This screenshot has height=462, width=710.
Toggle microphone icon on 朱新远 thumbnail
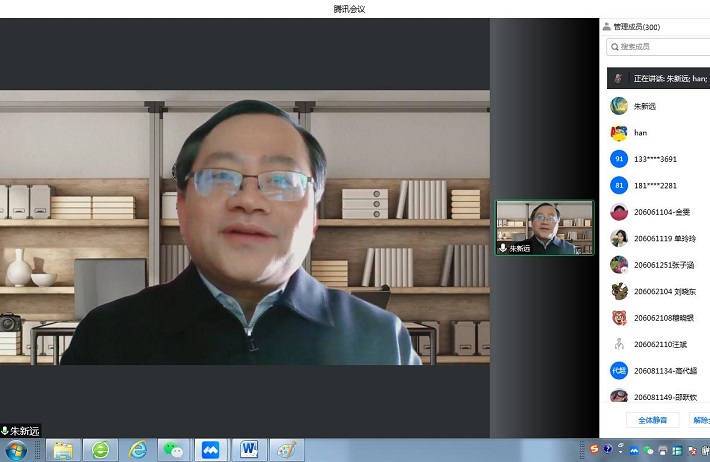[x=503, y=248]
